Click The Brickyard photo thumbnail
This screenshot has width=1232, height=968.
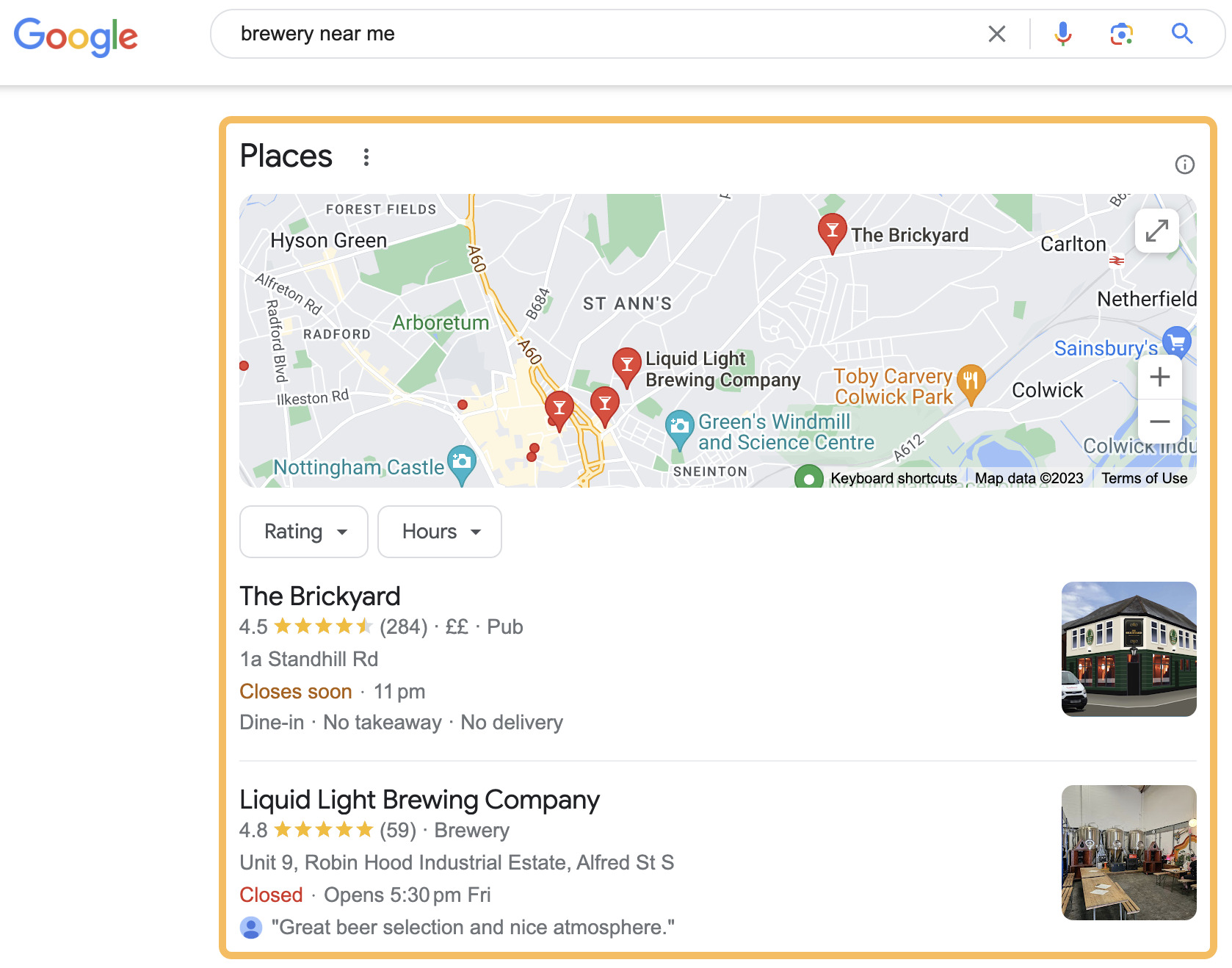[x=1128, y=649]
